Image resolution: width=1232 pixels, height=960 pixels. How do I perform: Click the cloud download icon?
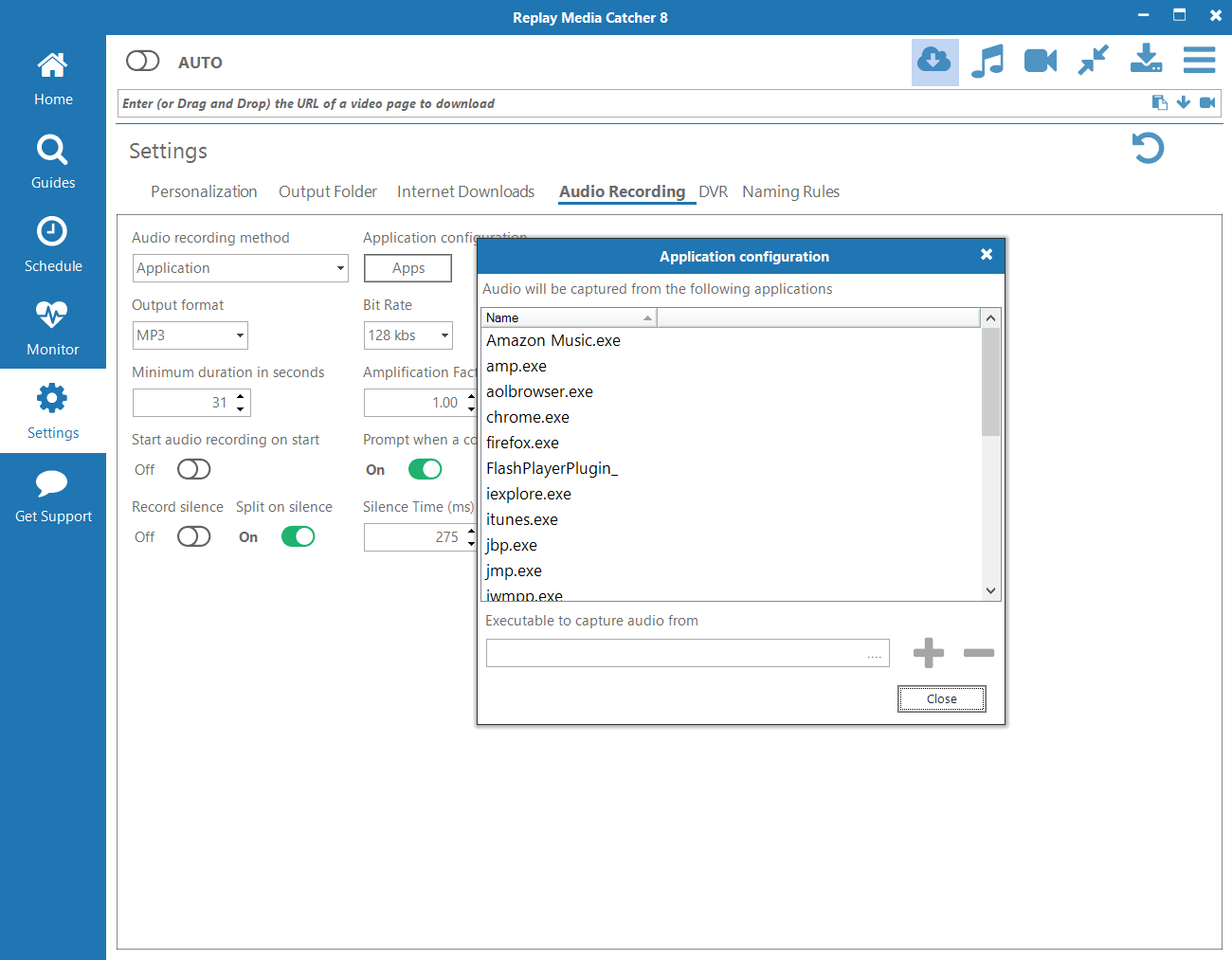[934, 62]
